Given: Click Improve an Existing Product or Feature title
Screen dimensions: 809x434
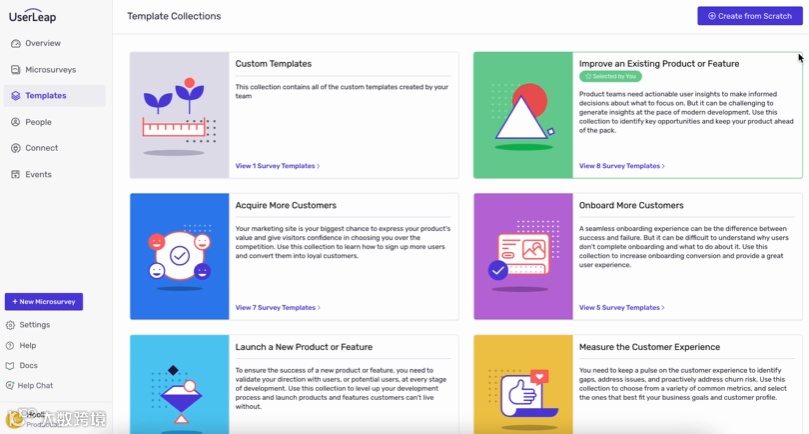Looking at the screenshot, I should pos(659,64).
